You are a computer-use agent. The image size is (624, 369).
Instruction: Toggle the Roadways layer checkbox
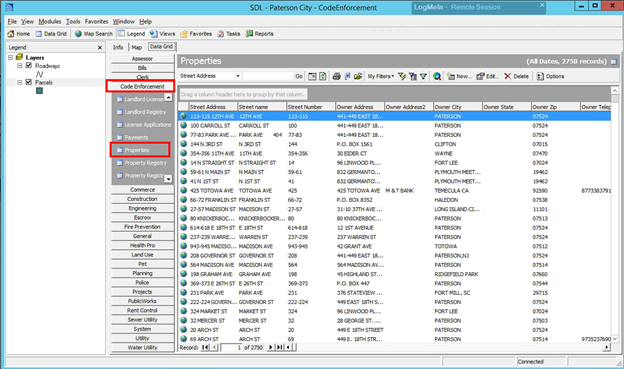click(29, 65)
